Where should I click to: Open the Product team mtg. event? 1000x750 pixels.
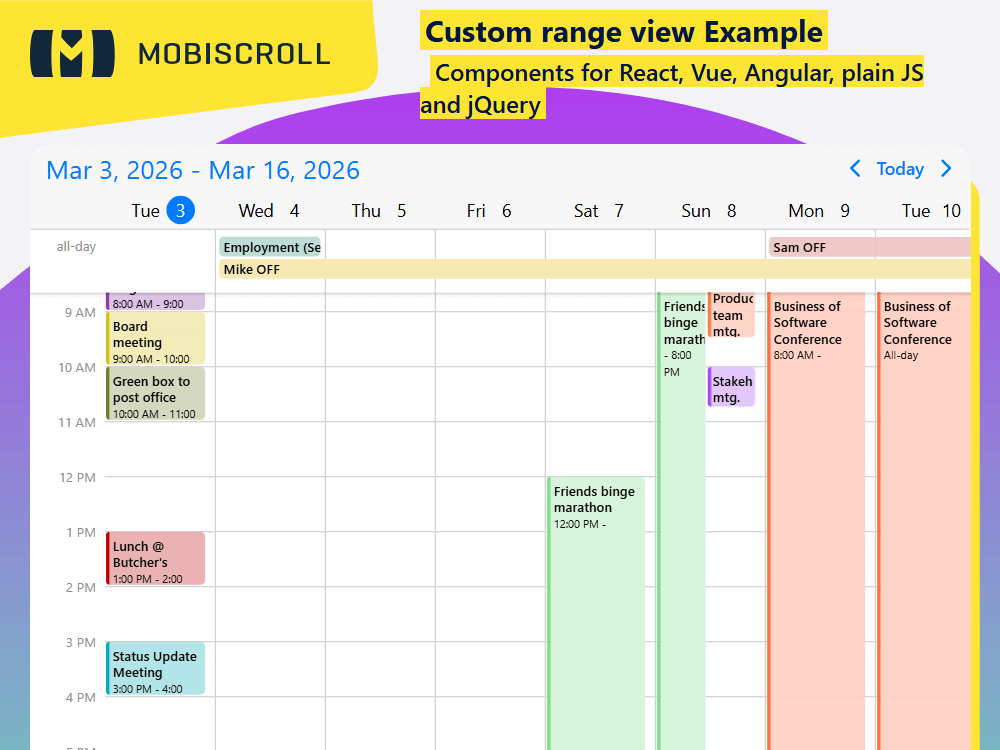point(731,315)
